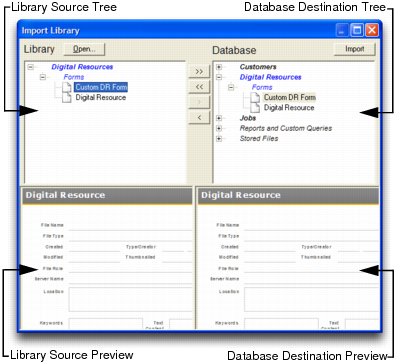Click the move all right (>>) button
Screen dimensions: 398x363
pyautogui.click(x=199, y=71)
